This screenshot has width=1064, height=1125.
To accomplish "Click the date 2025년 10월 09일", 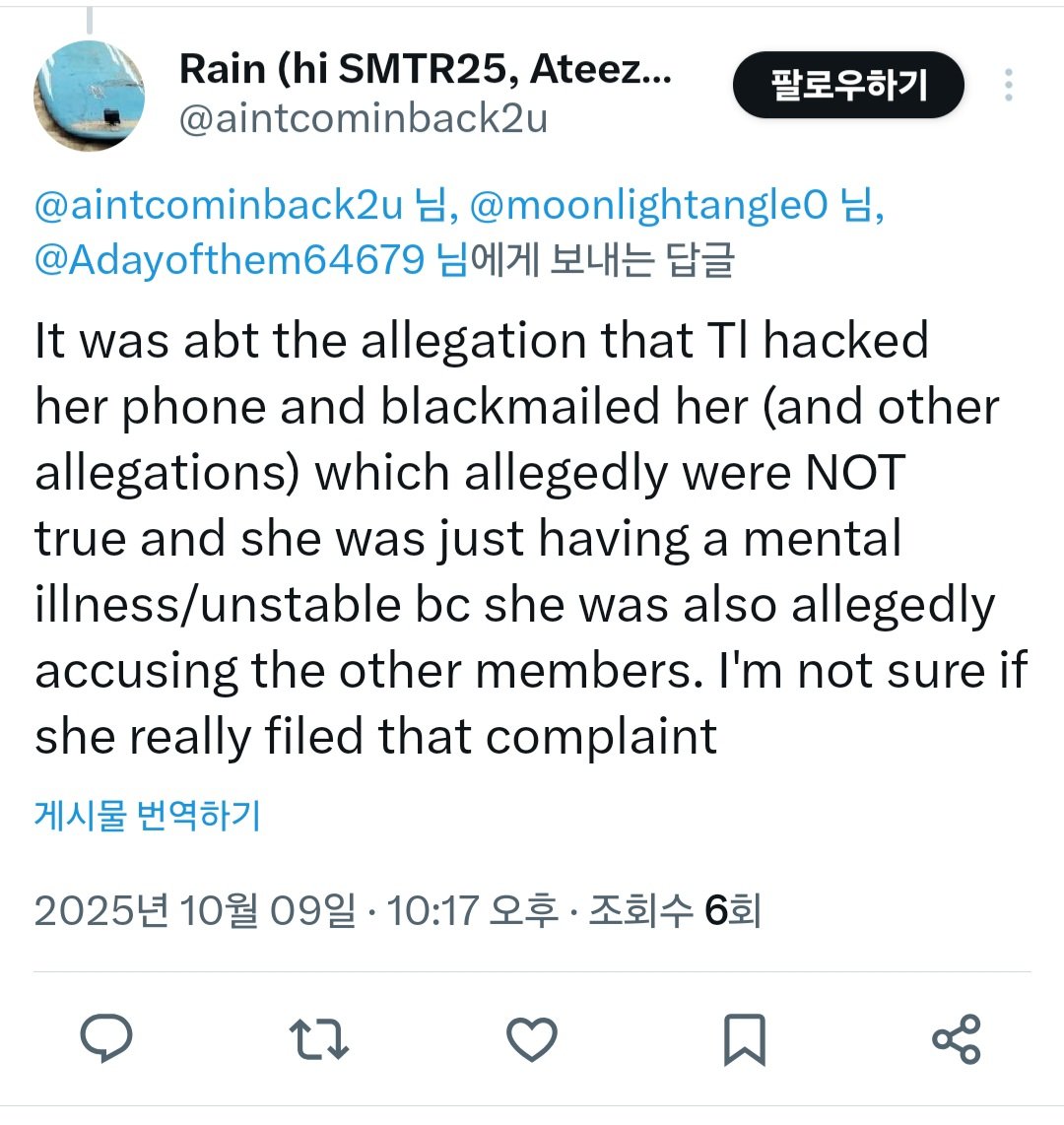I will [194, 910].
